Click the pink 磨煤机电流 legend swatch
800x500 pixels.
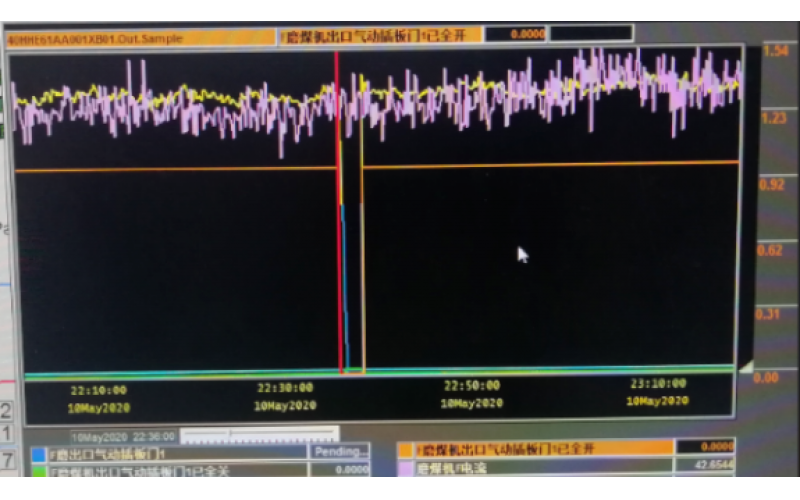point(405,466)
